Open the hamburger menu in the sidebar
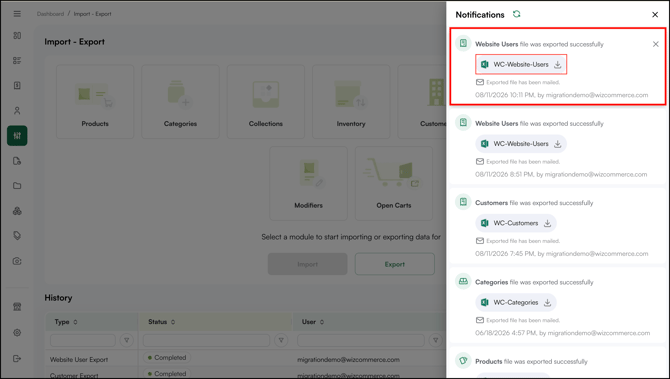This screenshot has height=379, width=670. (17, 14)
